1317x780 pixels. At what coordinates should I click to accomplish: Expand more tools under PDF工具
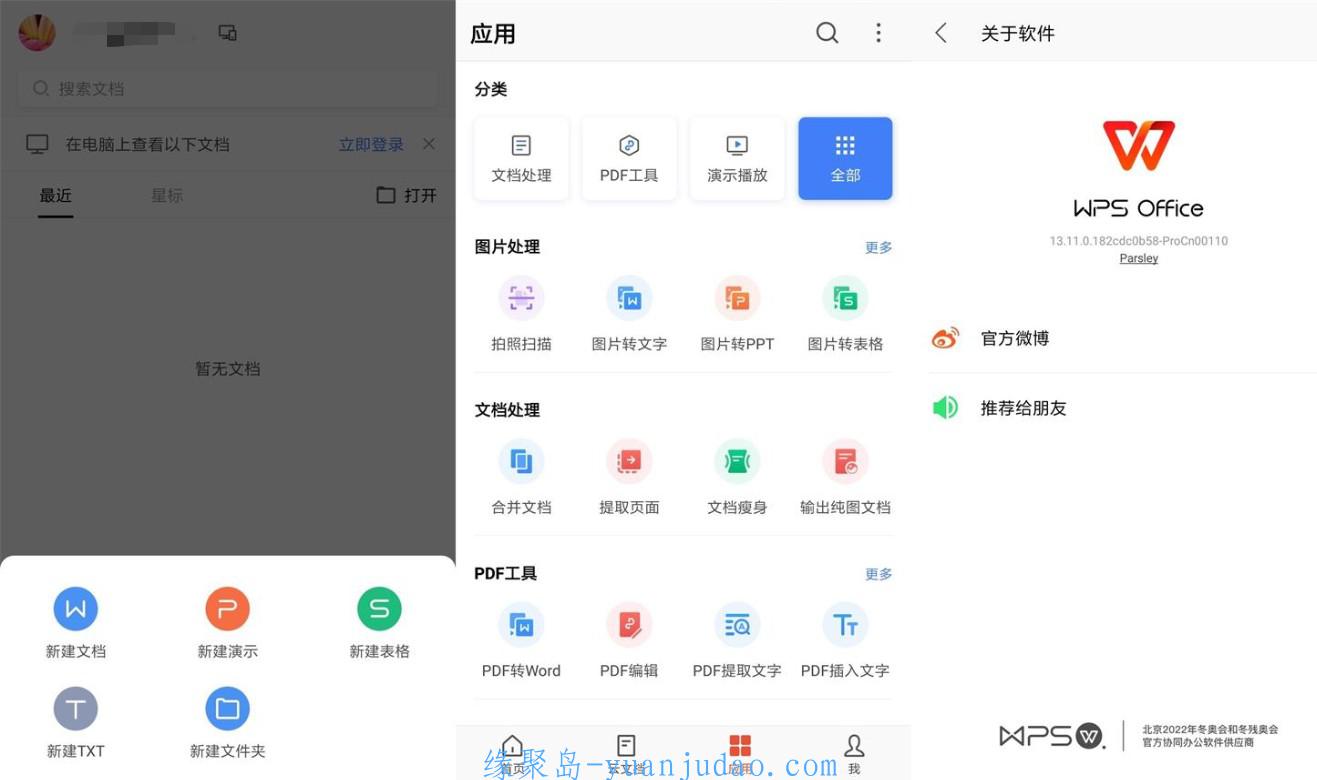pyautogui.click(x=878, y=575)
